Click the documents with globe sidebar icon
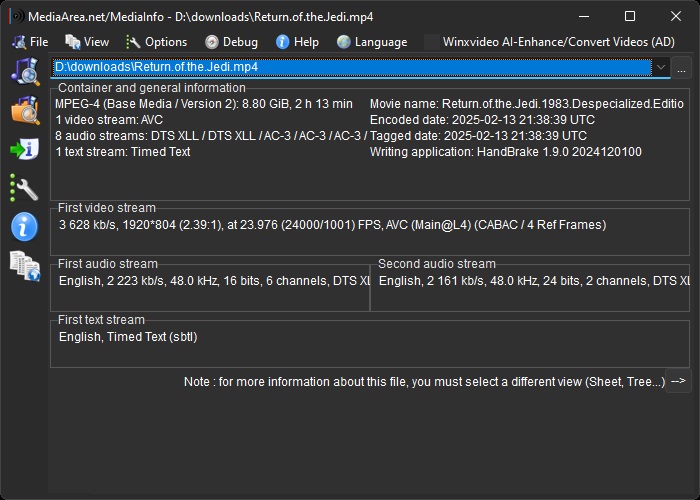This screenshot has height=500, width=700. (25, 266)
